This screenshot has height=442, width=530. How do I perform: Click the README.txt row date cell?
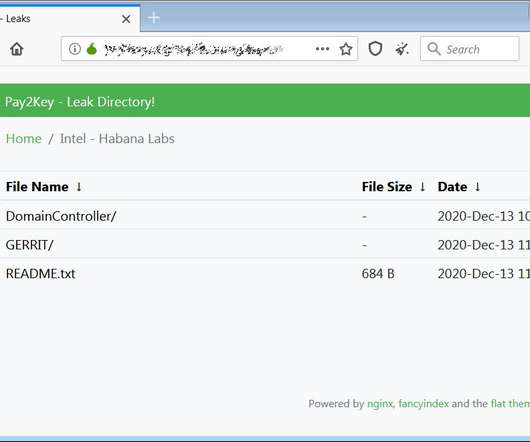[x=484, y=274]
